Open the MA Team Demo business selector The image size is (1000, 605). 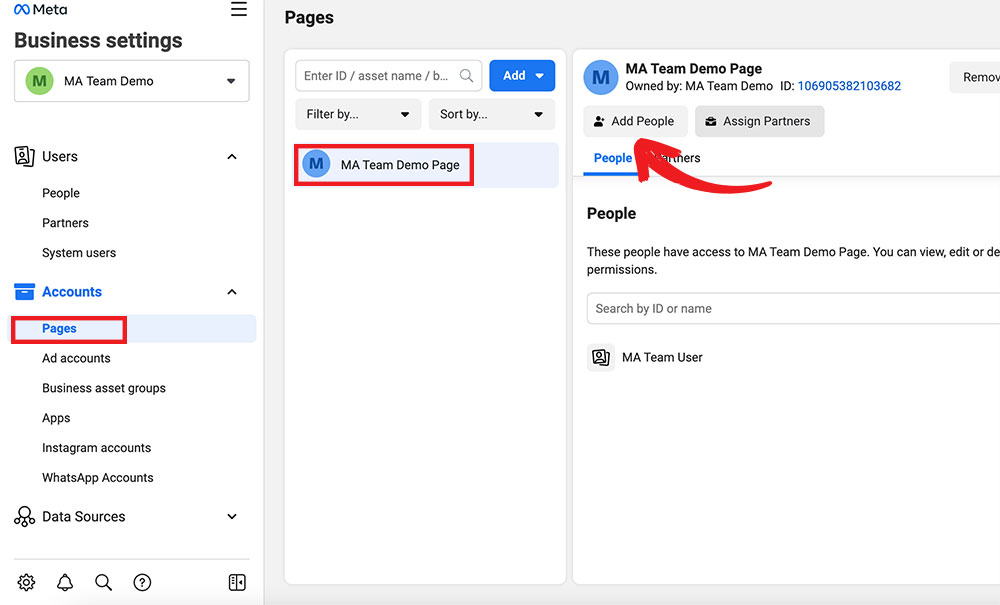pos(132,81)
